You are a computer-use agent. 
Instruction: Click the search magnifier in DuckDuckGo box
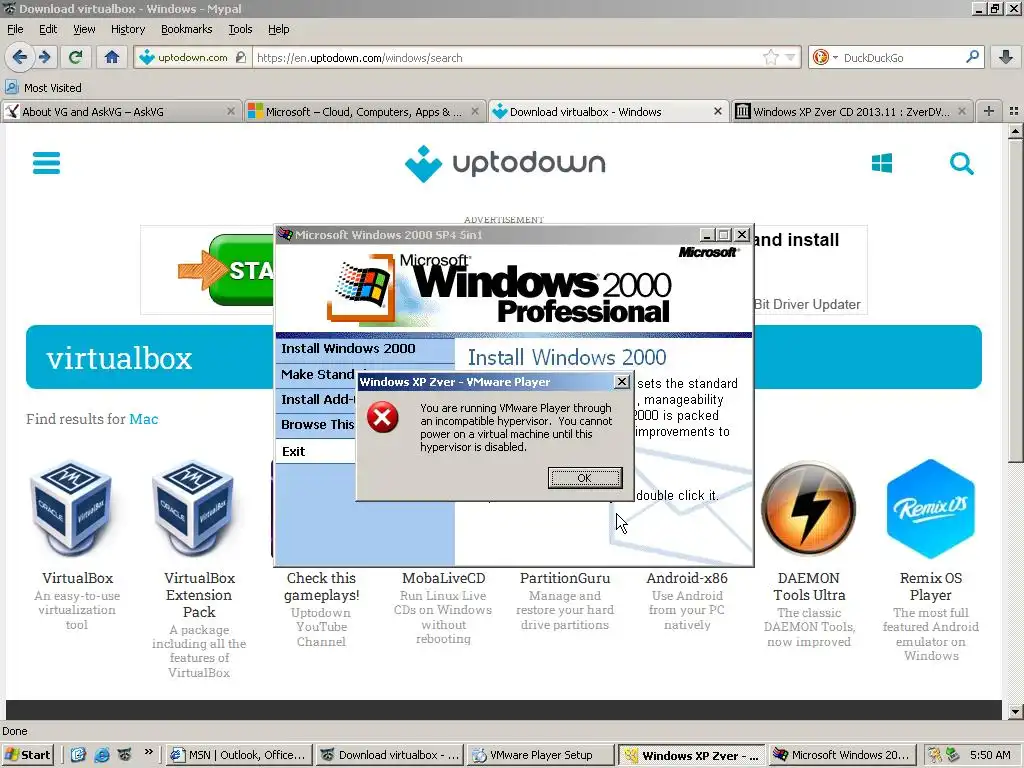[972, 57]
